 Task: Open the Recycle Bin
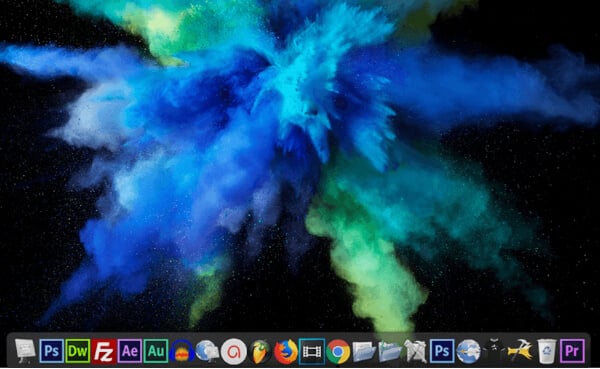546,351
